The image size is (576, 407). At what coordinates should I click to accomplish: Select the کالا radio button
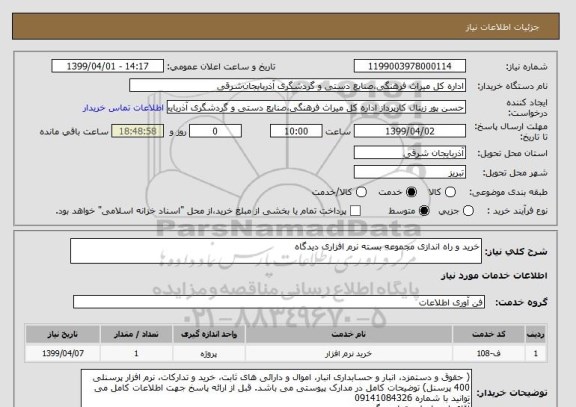[450, 192]
